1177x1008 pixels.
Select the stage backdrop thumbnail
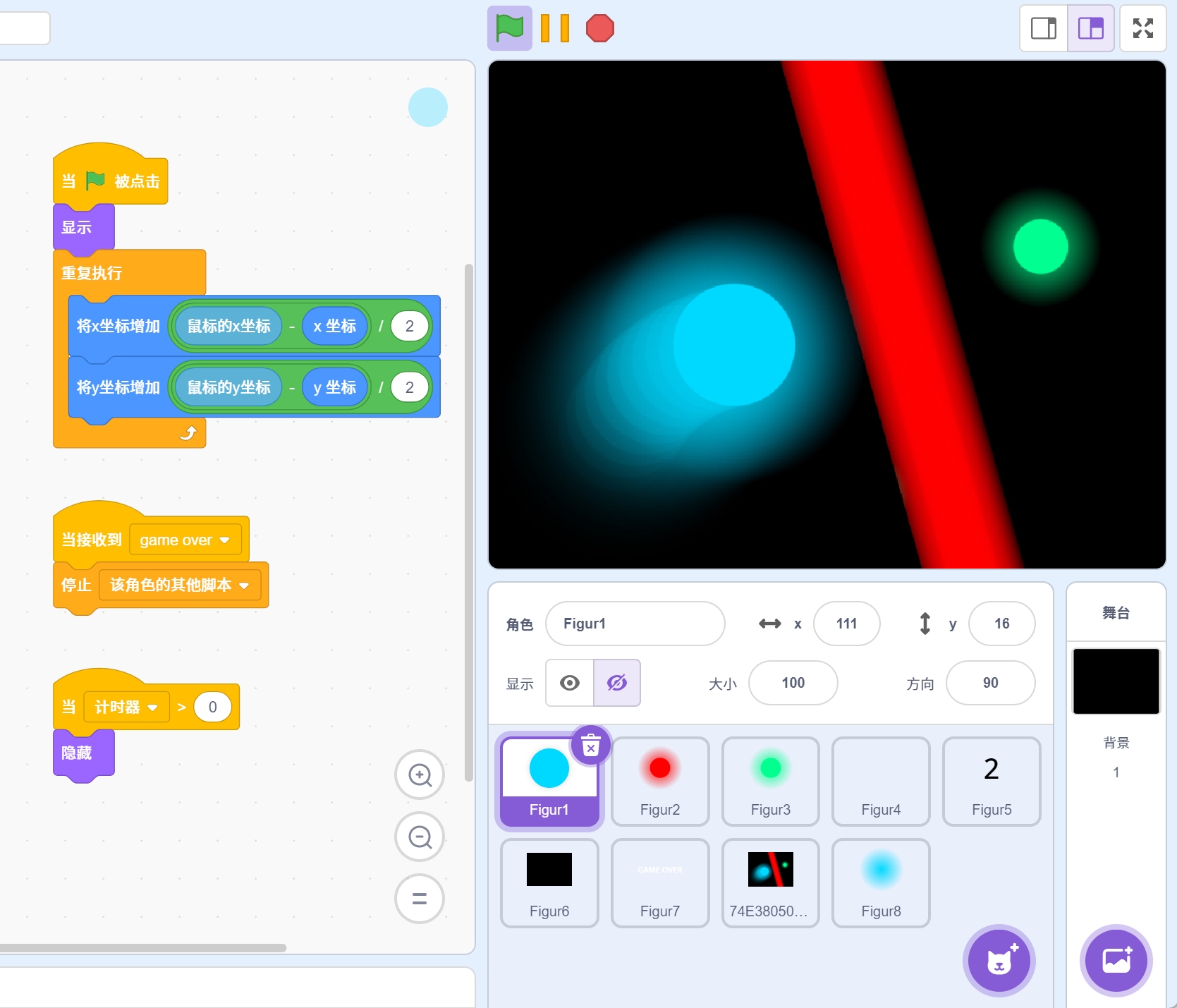[1116, 681]
